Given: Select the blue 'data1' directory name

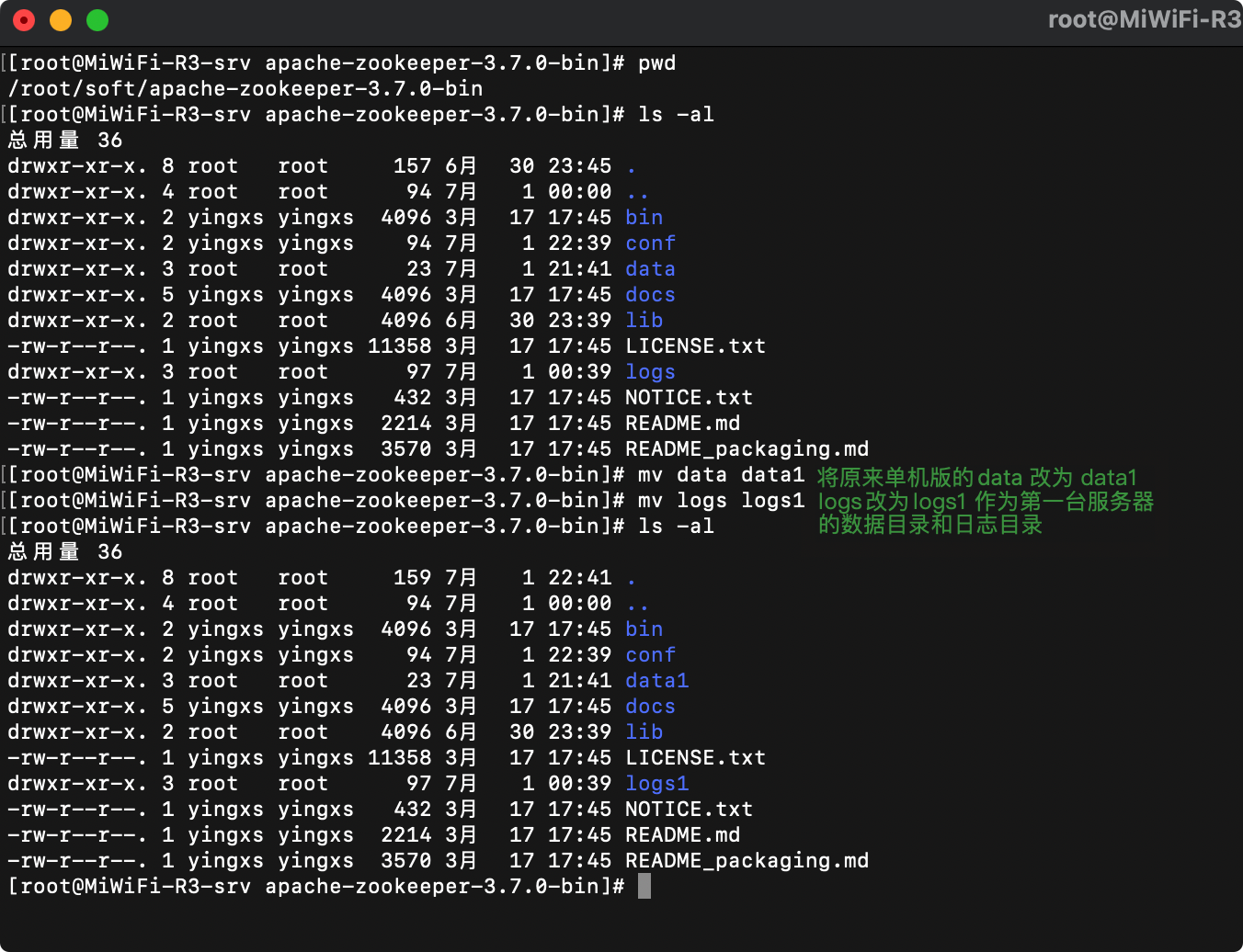Looking at the screenshot, I should pos(657,681).
